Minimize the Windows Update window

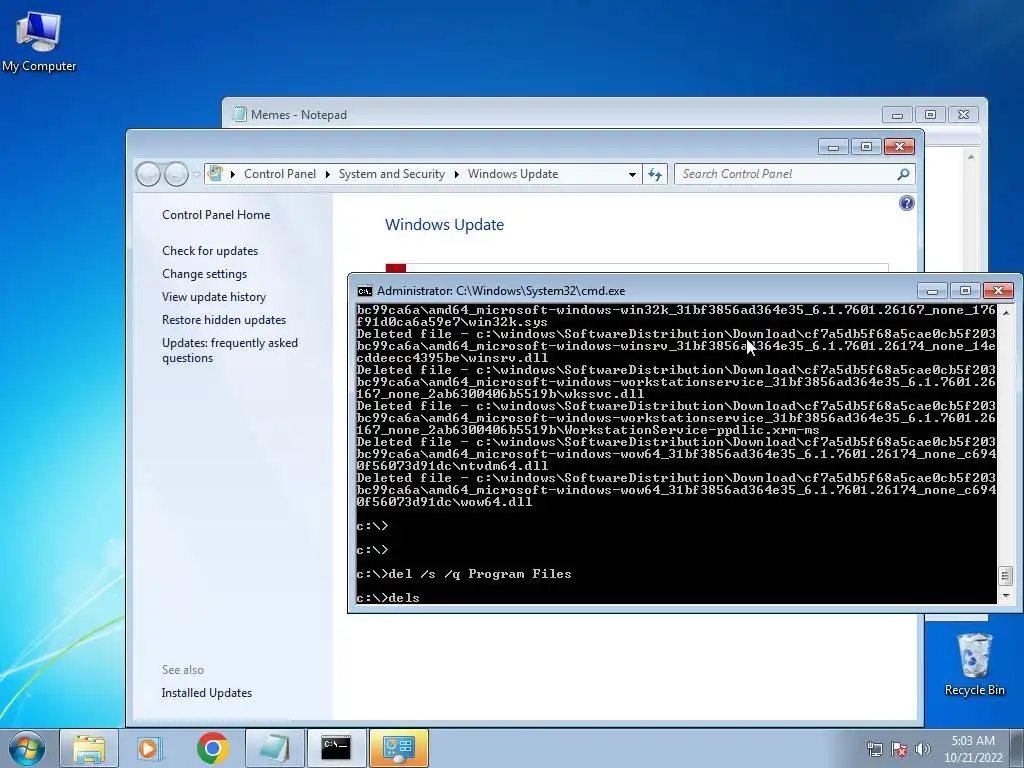pyautogui.click(x=833, y=147)
